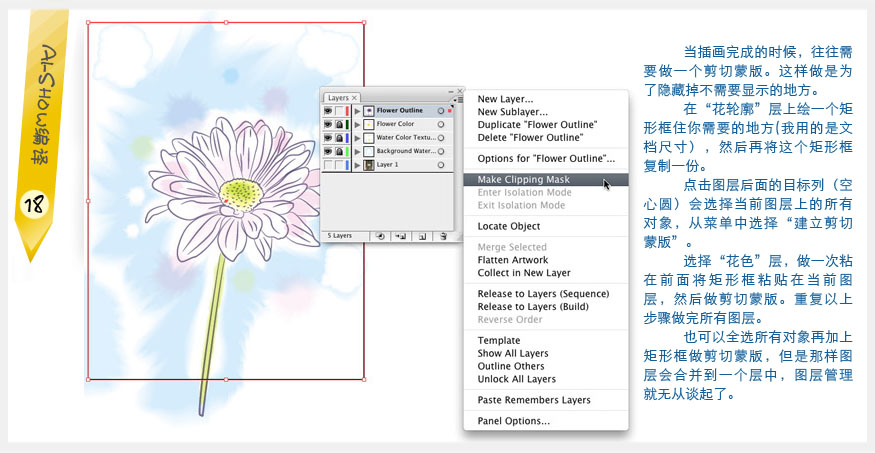Toggle lock box for Layer 1
This screenshot has height=453, width=875.
click(339, 165)
